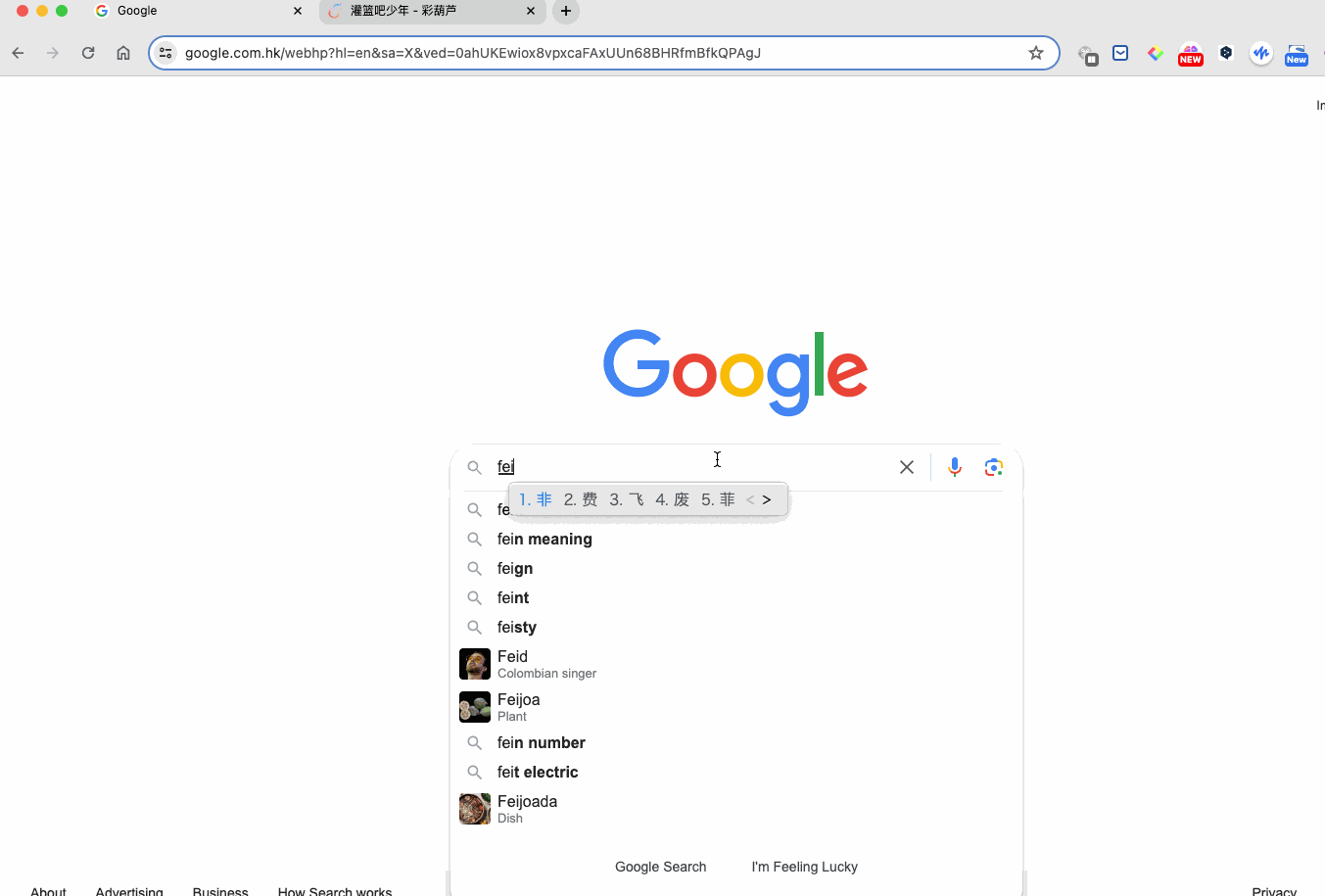Click the magnifier icon beside feisty

coord(474,628)
